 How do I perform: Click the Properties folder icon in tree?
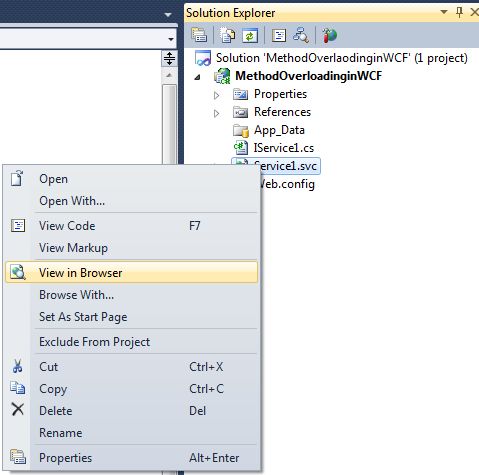(240, 94)
